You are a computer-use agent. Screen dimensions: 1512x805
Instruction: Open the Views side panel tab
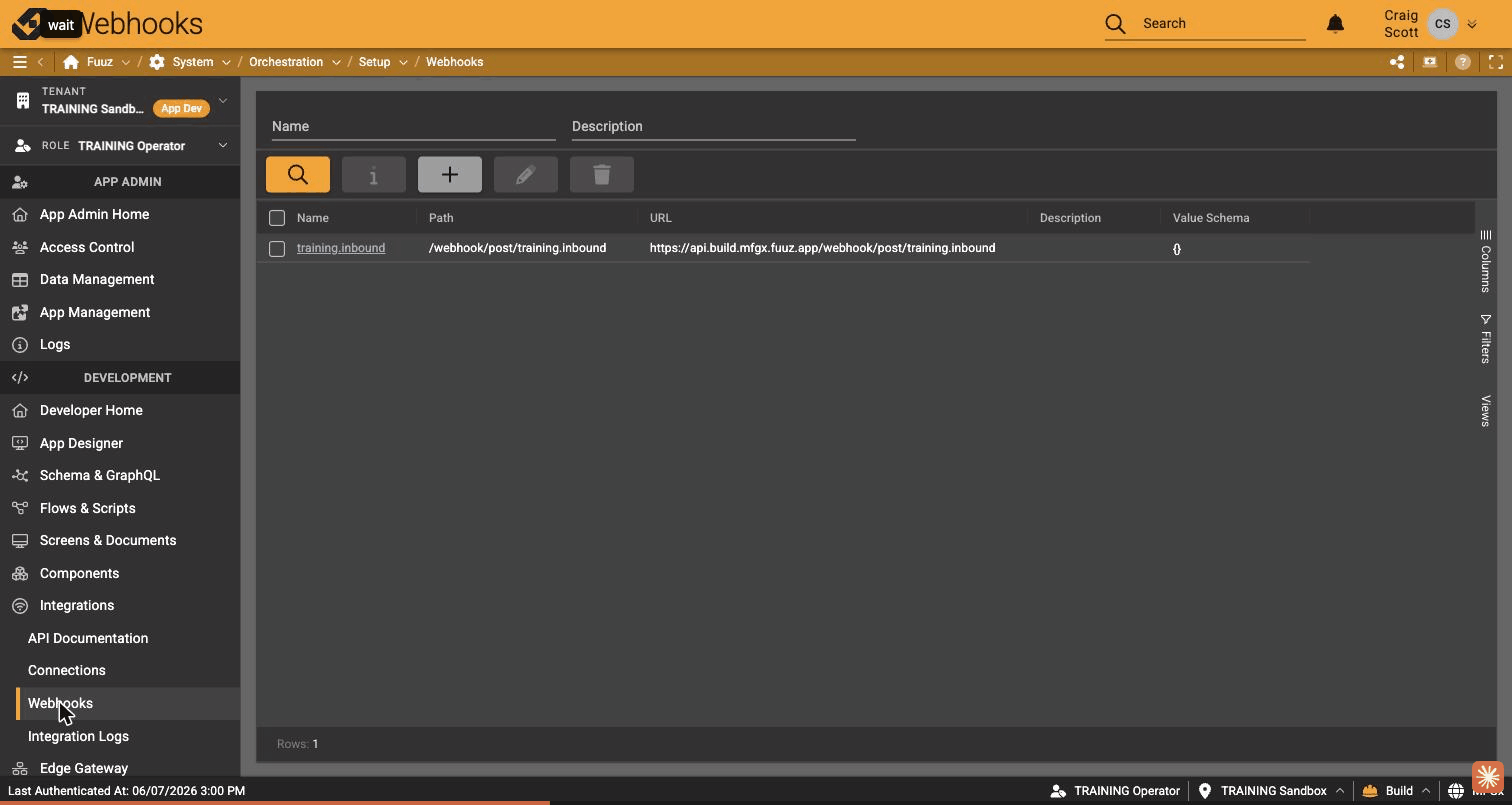pos(1486,411)
